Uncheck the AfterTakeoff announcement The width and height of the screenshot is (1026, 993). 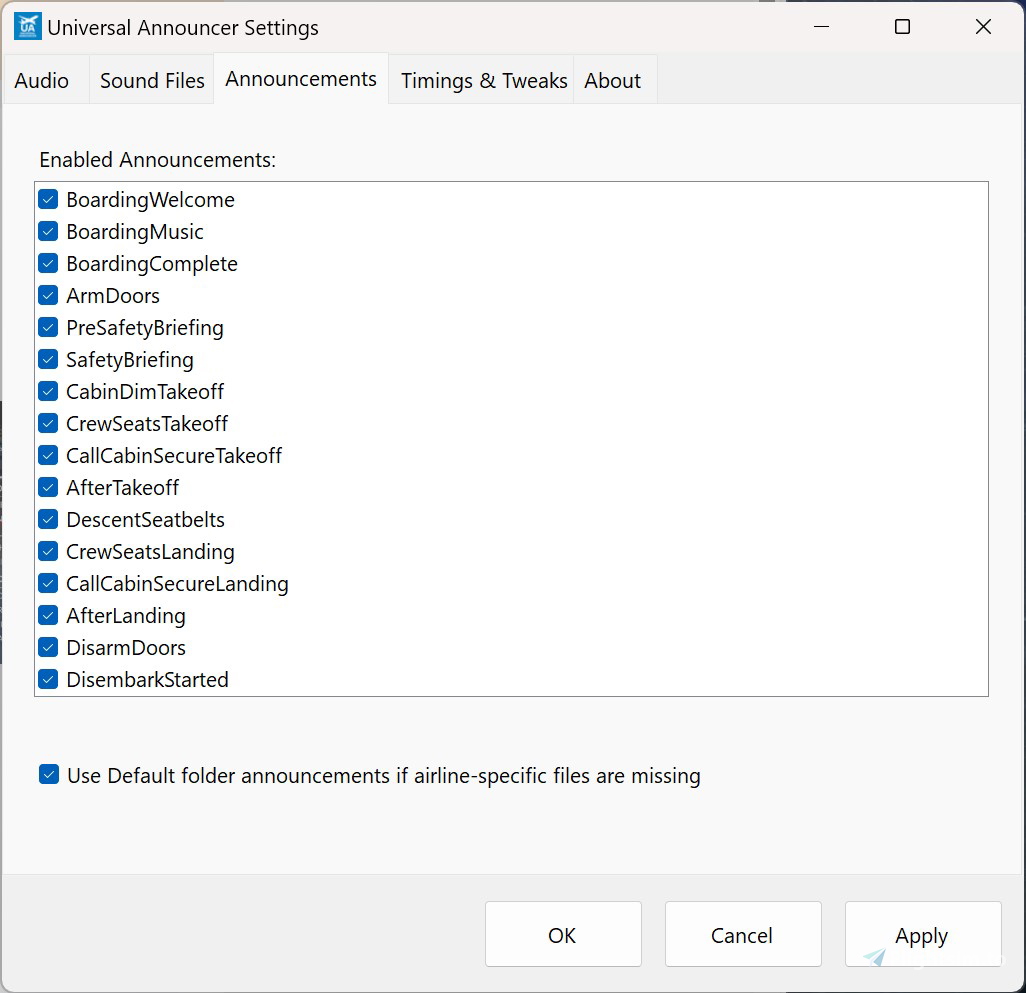coord(48,487)
